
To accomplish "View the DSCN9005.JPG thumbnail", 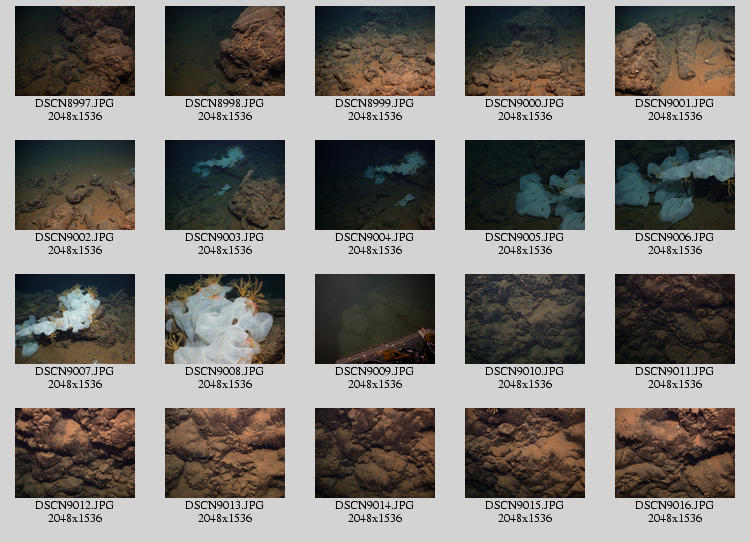I will pyautogui.click(x=525, y=185).
